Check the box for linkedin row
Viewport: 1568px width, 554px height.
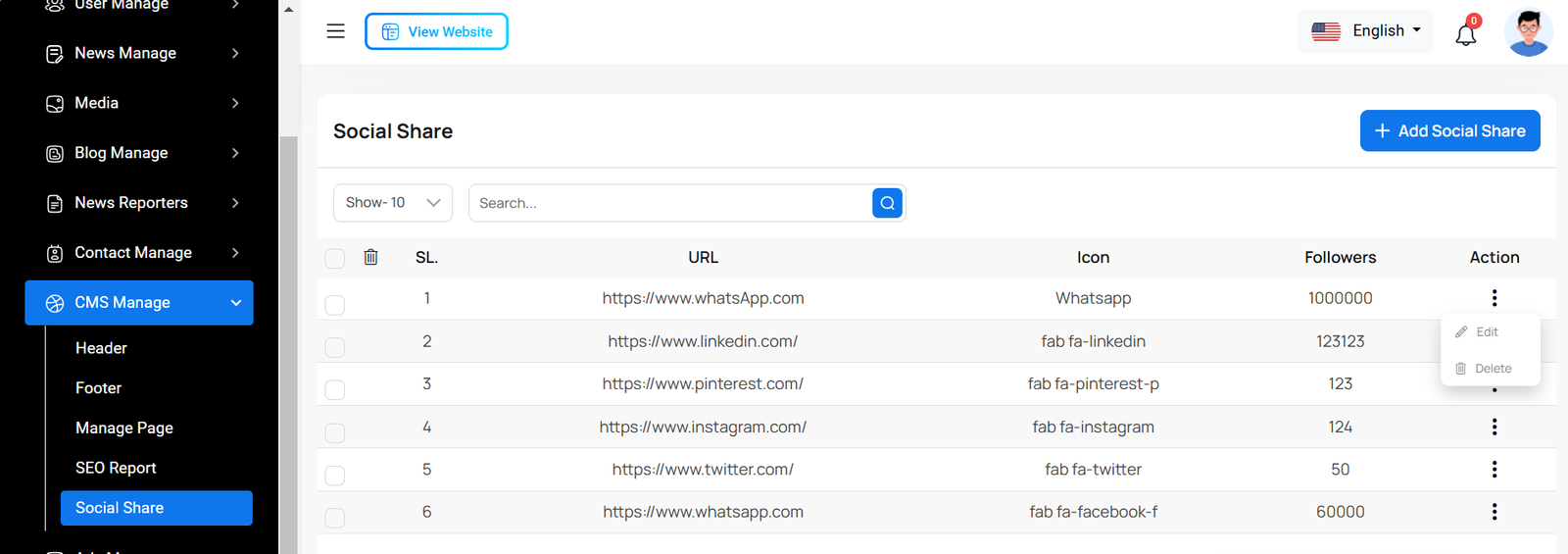pyautogui.click(x=335, y=347)
